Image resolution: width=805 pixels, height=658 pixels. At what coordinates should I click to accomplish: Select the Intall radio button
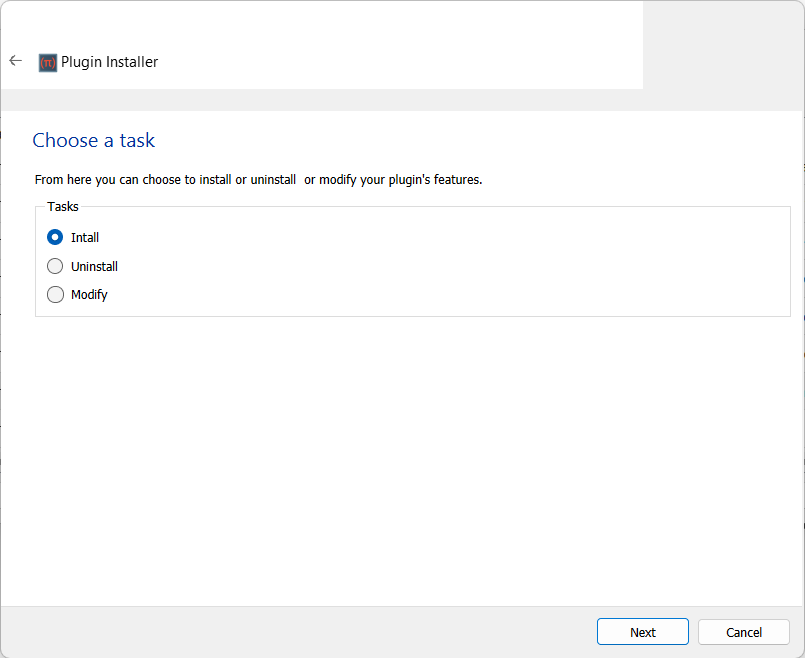[x=55, y=238]
